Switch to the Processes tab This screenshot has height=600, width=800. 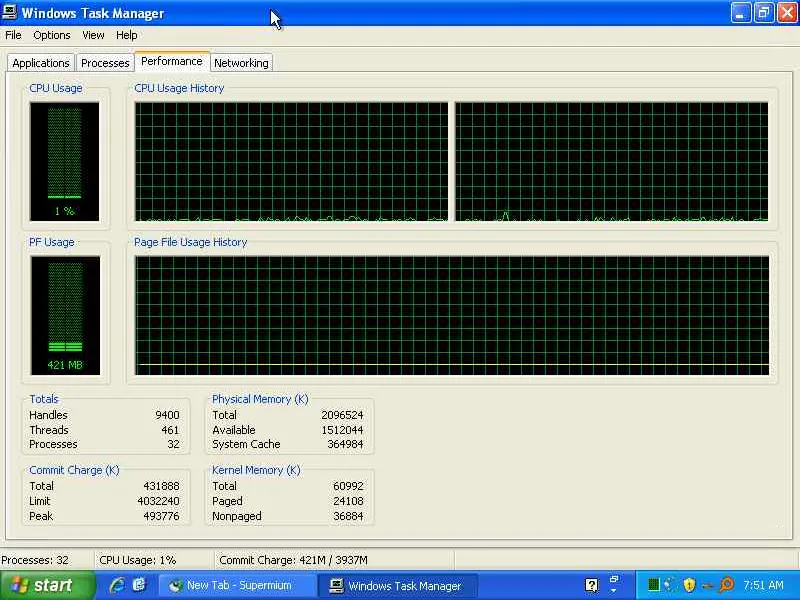click(105, 63)
